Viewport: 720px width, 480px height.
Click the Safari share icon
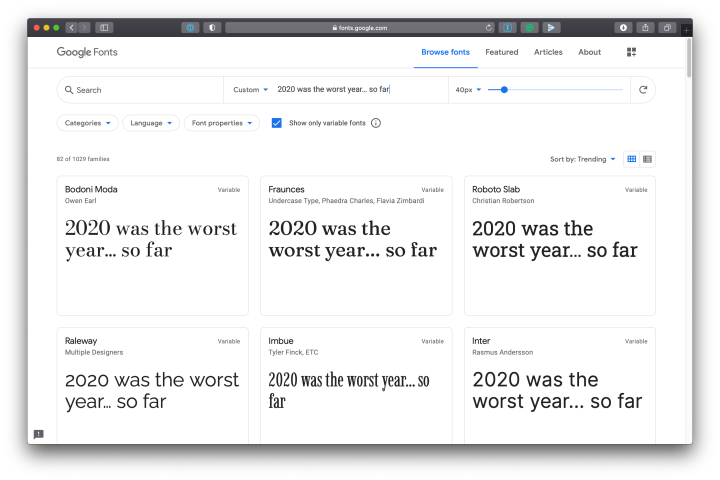pos(645,28)
